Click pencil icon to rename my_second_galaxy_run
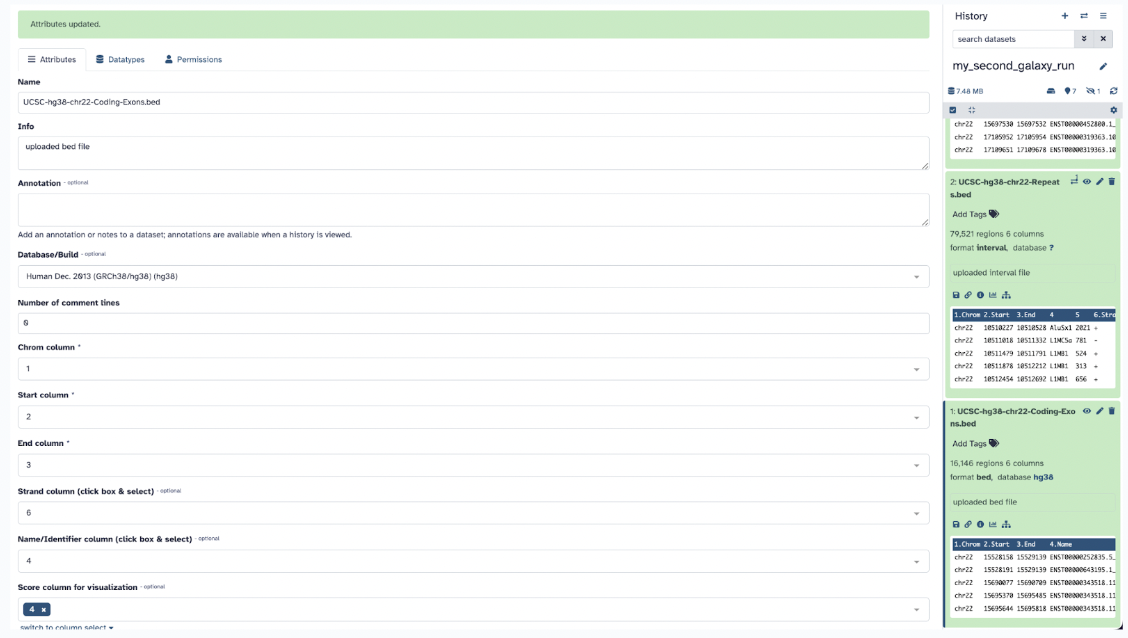The image size is (1128, 638). (x=1103, y=66)
